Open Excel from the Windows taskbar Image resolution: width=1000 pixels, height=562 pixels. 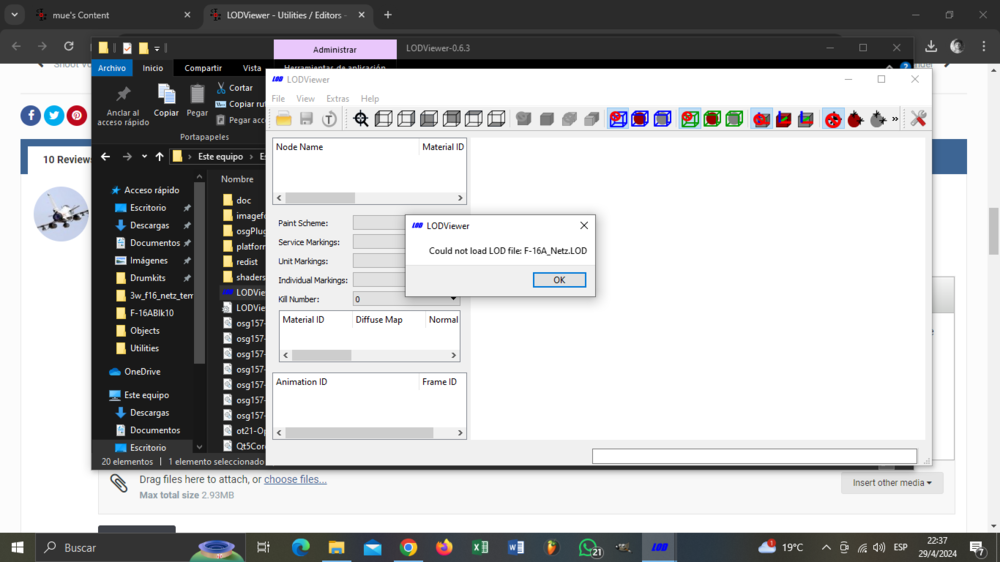480,547
